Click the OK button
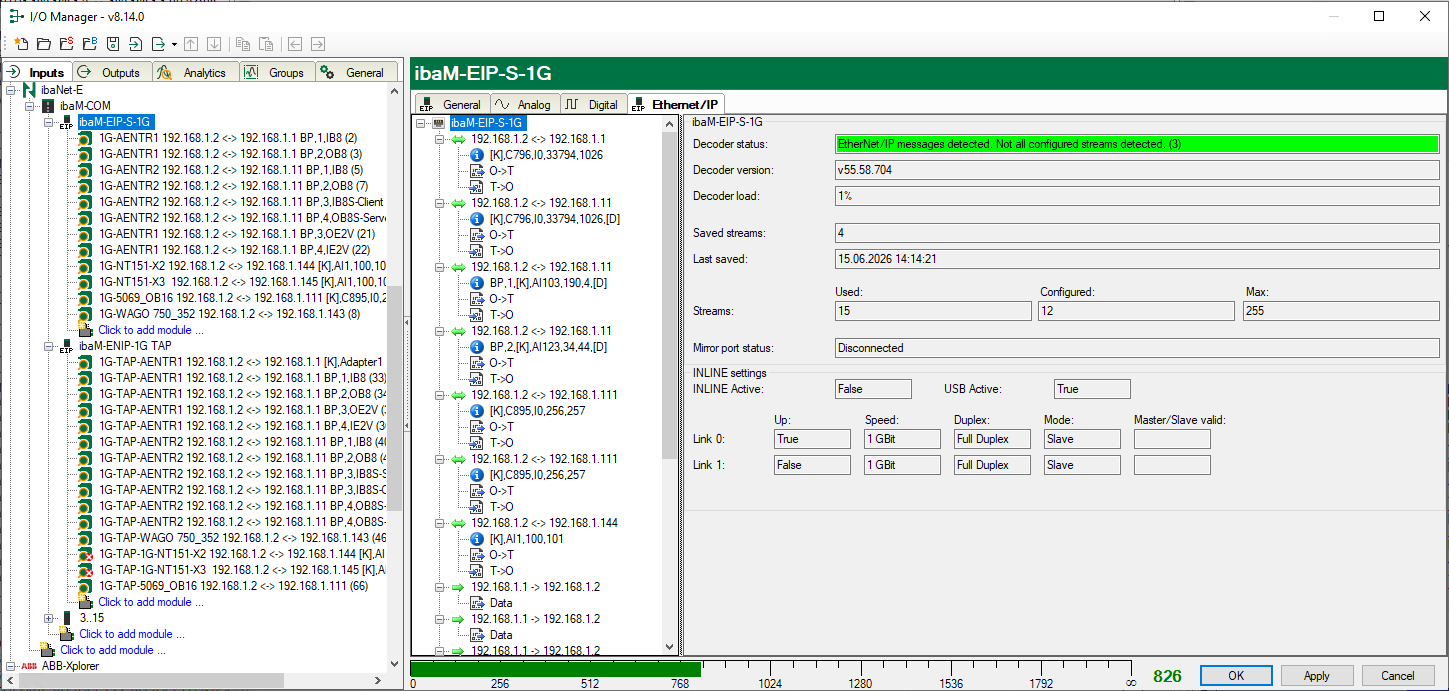 click(x=1236, y=676)
